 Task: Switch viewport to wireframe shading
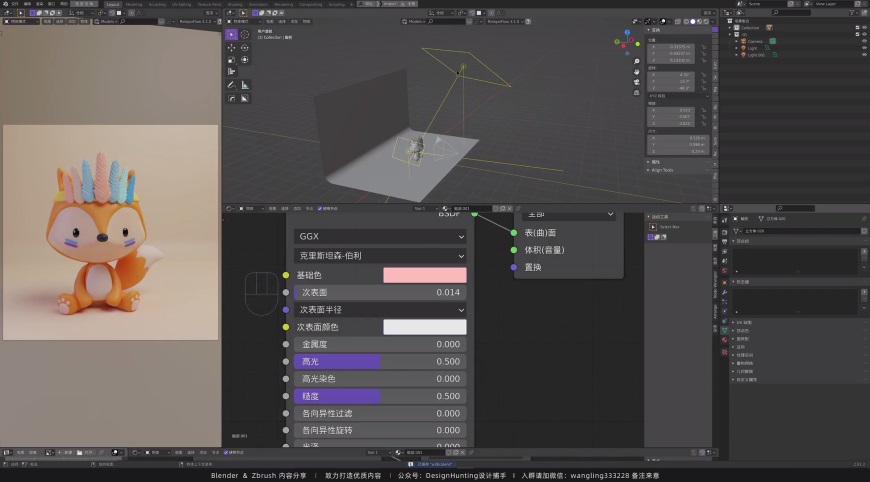[x=686, y=22]
